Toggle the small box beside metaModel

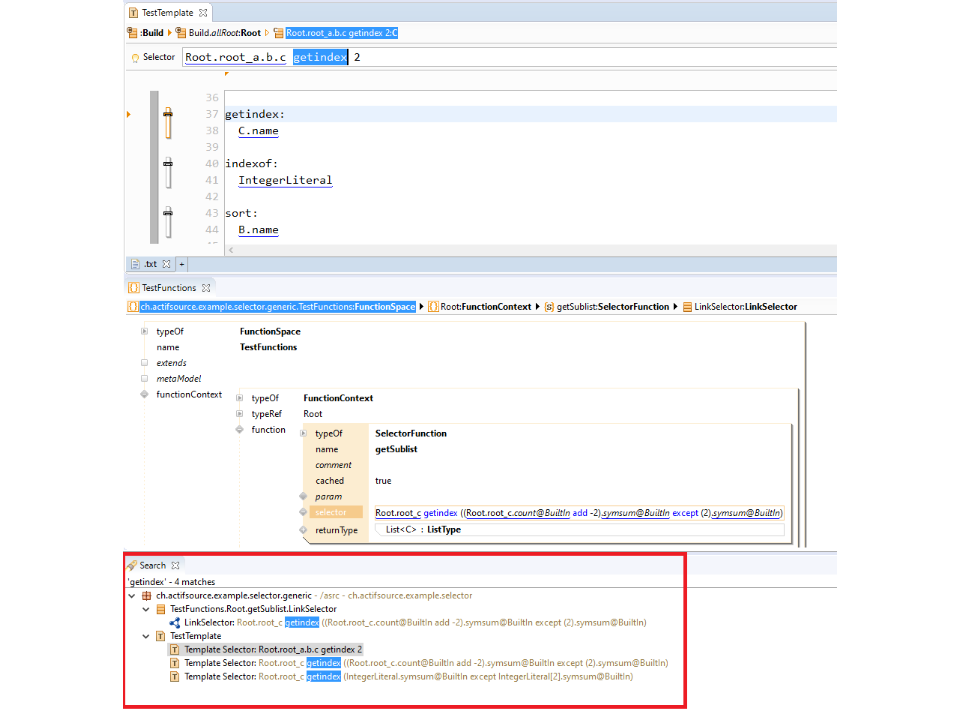pyautogui.click(x=145, y=379)
